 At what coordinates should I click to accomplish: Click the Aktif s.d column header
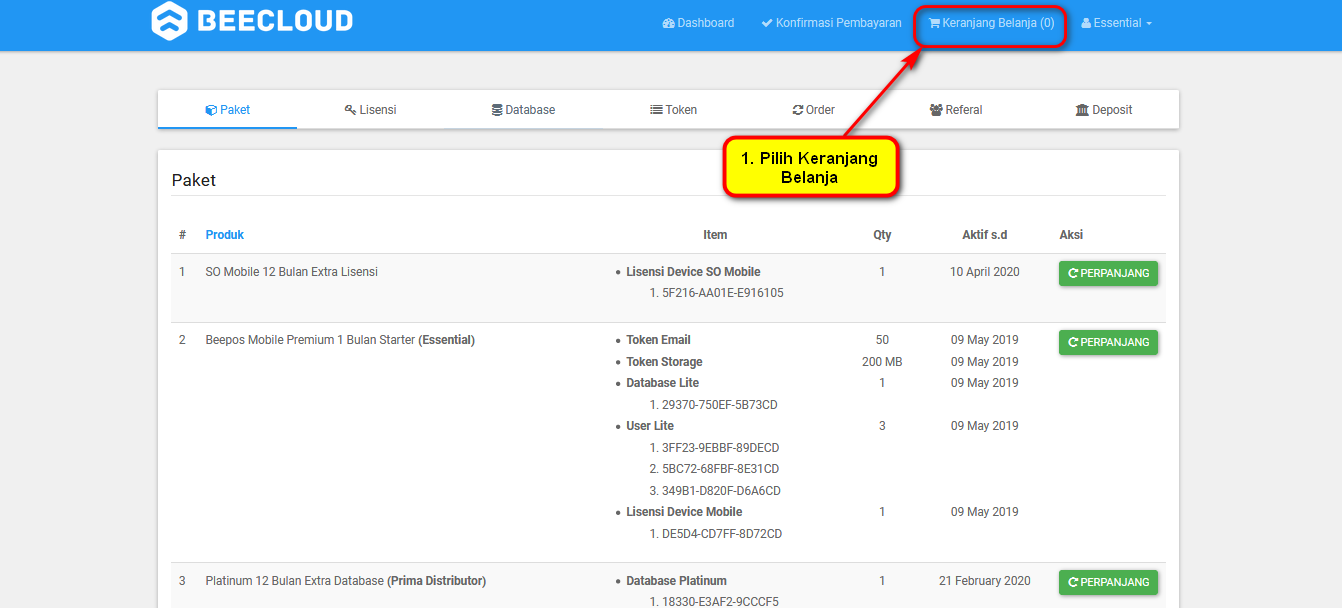985,235
